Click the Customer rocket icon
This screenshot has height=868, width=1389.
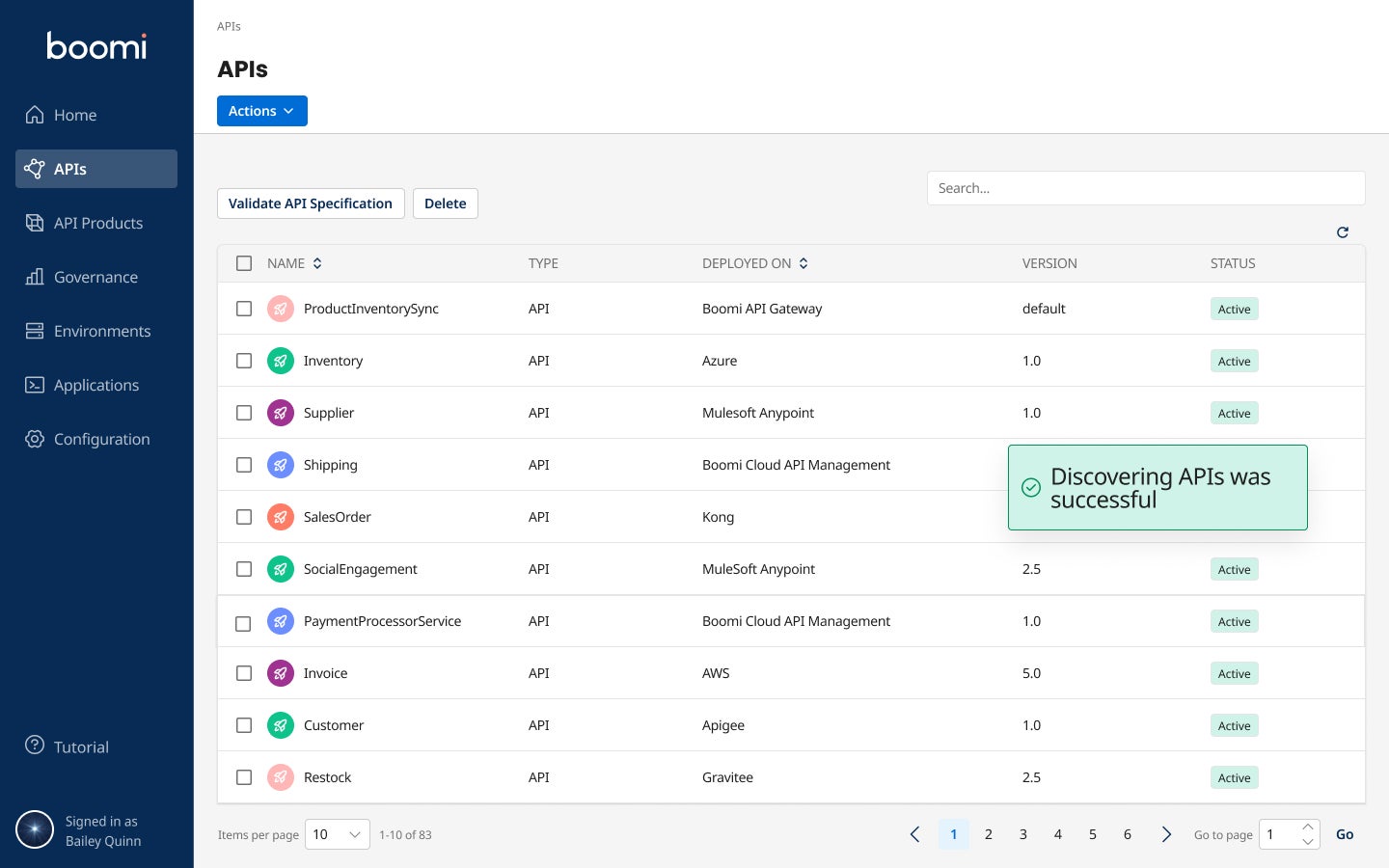[x=280, y=725]
